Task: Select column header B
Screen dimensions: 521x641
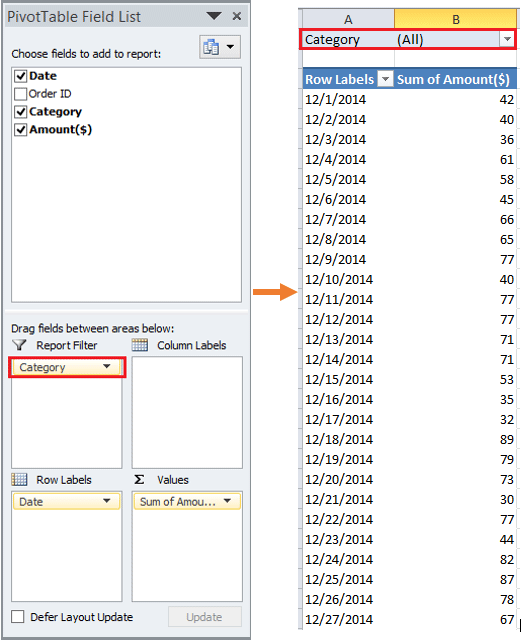Action: point(455,19)
